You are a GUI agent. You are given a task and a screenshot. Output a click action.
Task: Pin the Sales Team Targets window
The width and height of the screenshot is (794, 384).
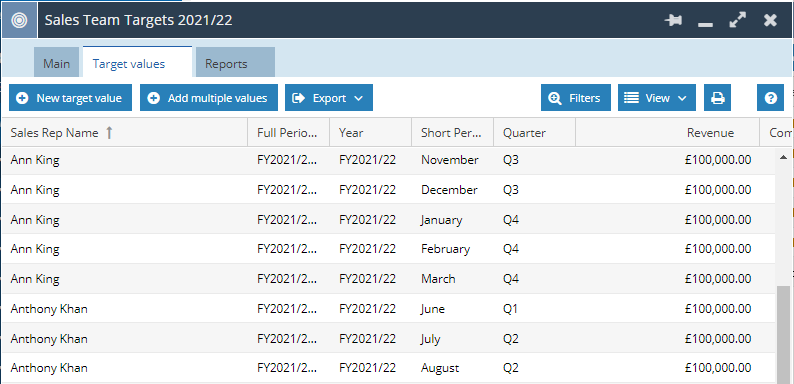click(673, 20)
